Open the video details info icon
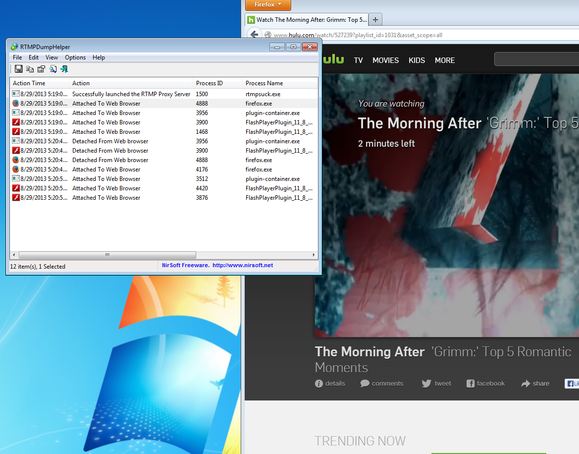The width and height of the screenshot is (579, 454). (319, 383)
